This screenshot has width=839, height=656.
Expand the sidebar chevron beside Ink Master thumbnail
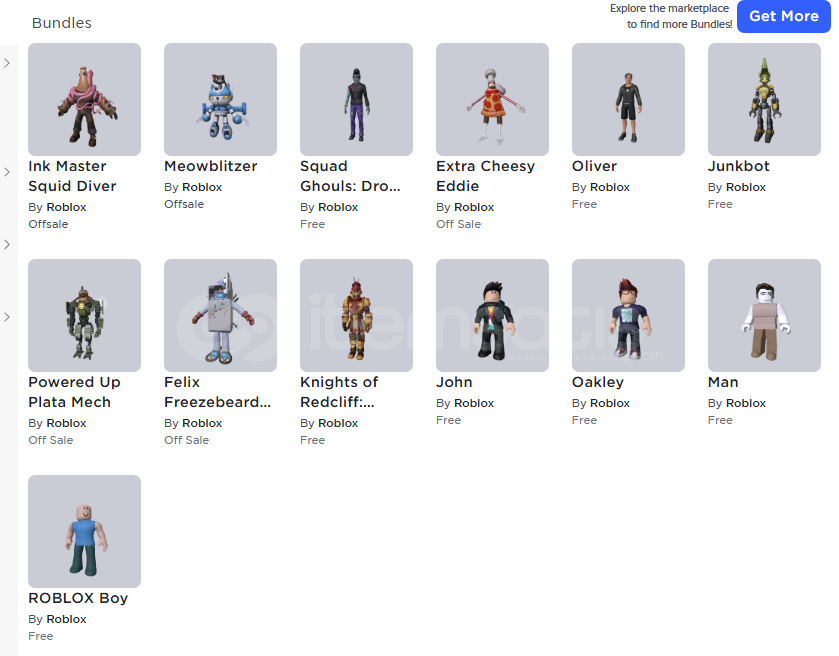pyautogui.click(x=7, y=63)
